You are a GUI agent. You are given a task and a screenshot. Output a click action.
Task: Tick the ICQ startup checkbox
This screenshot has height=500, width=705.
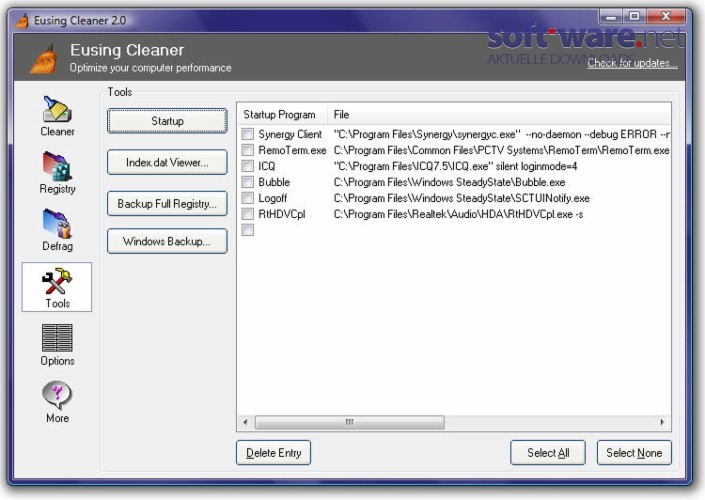click(x=248, y=166)
